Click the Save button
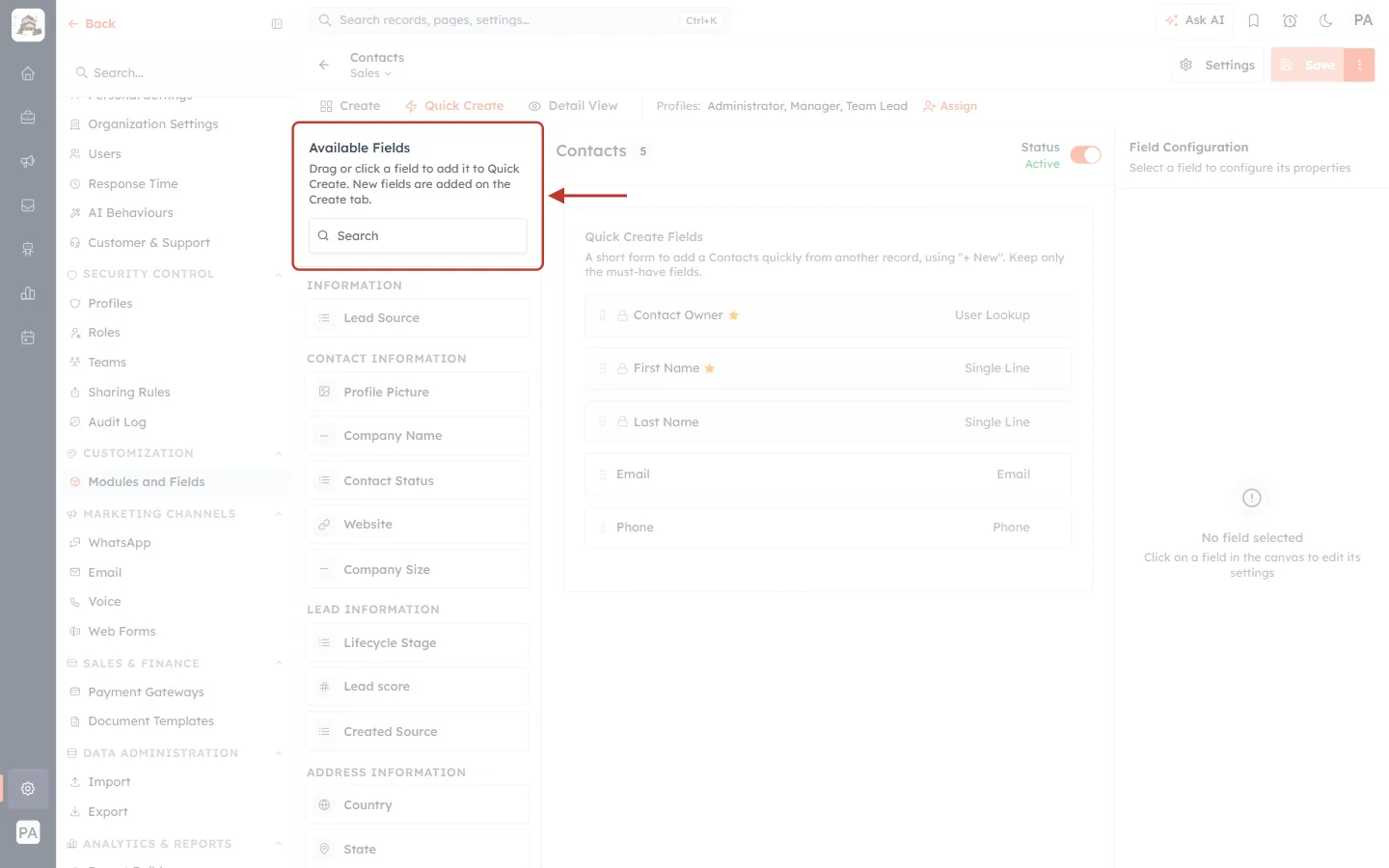This screenshot has width=1389, height=868. coord(1307,65)
